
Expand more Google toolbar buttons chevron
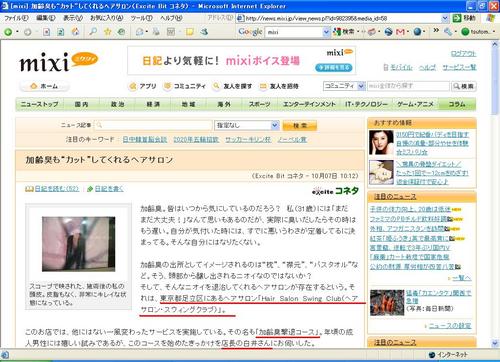[x=436, y=31]
